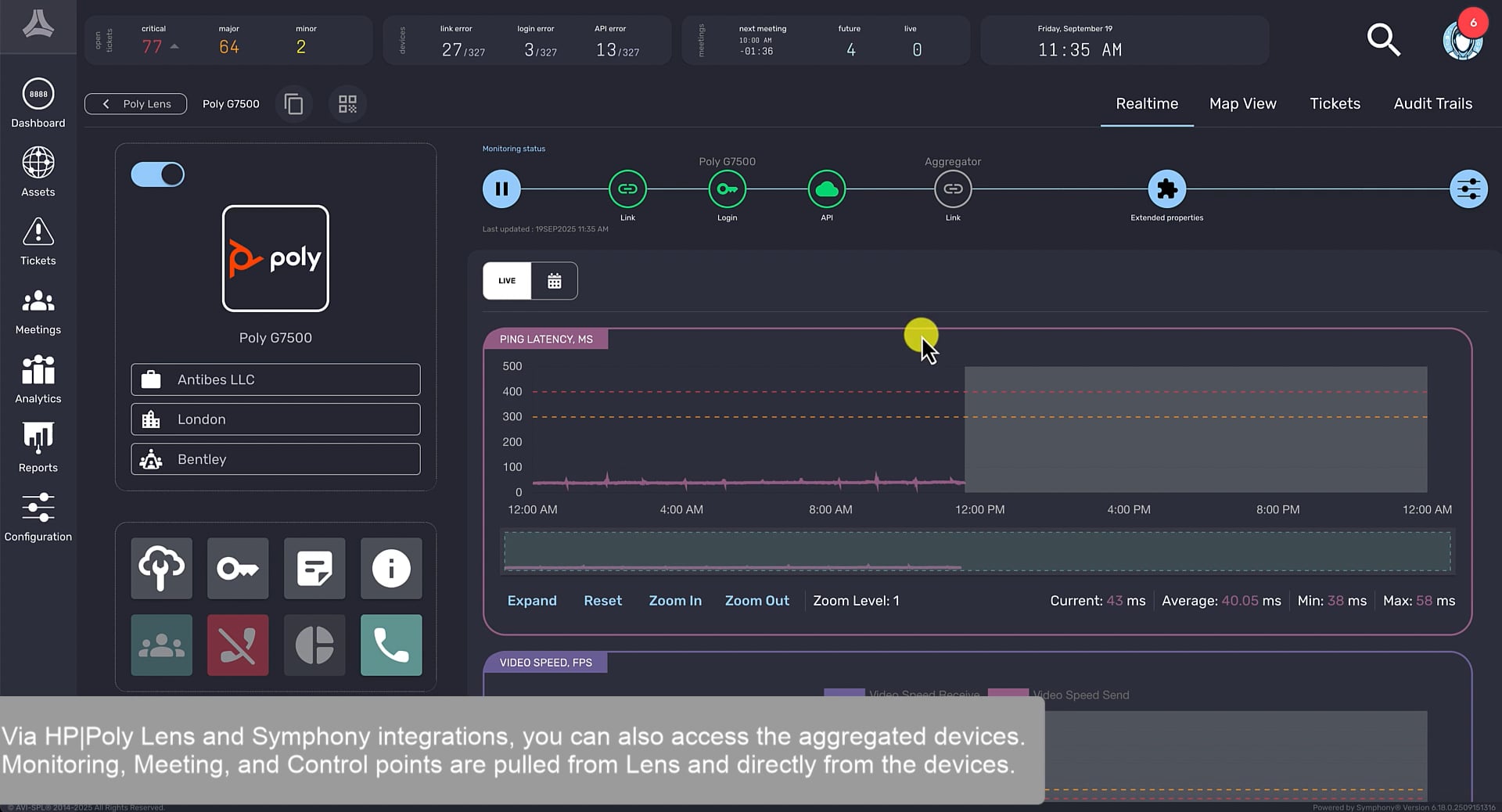Click the key credentials icon tile
1502x812 pixels.
[x=238, y=569]
